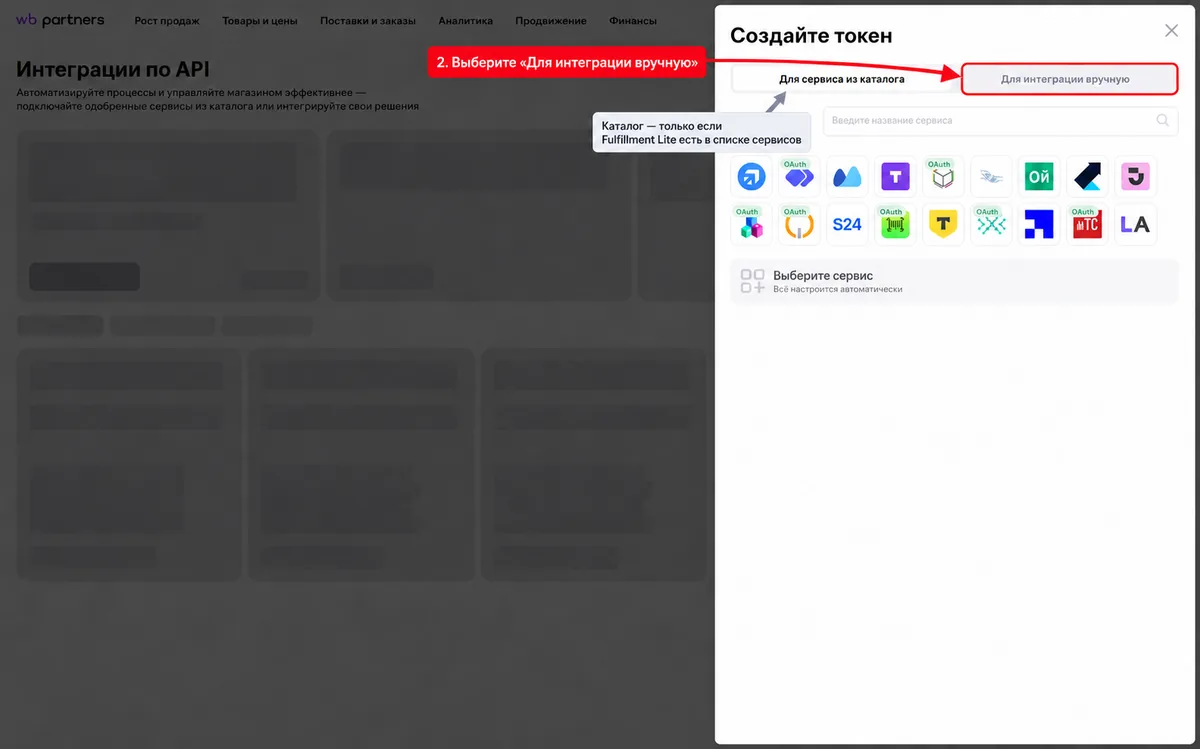This screenshot has width=1200, height=749.
Task: Pick the blue mountain peaks service icon
Action: coord(847,177)
